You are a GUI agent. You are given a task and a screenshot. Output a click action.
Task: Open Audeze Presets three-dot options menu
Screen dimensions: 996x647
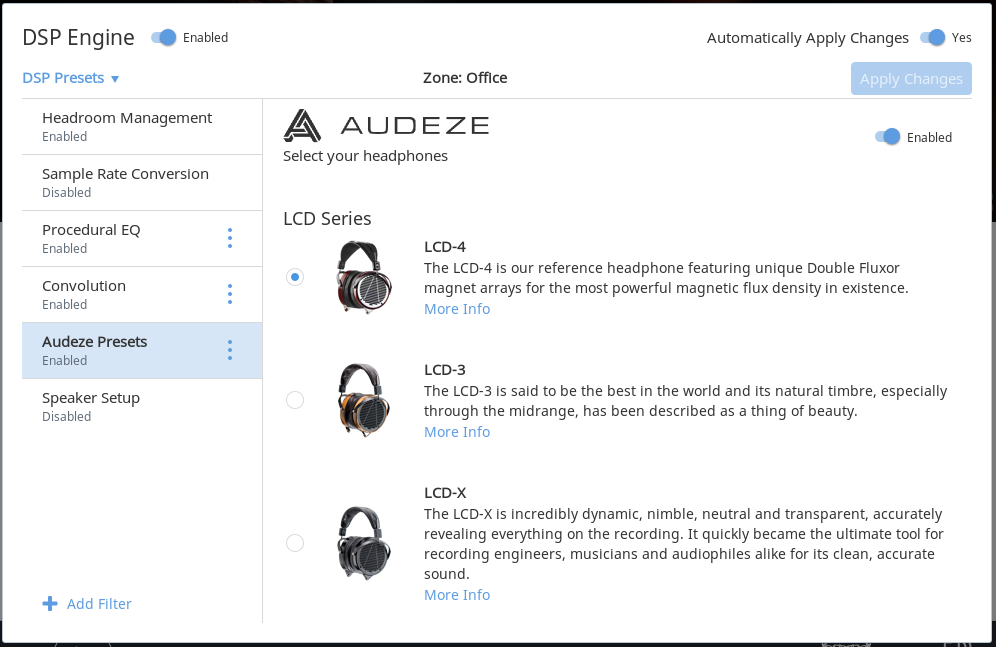[x=230, y=350]
